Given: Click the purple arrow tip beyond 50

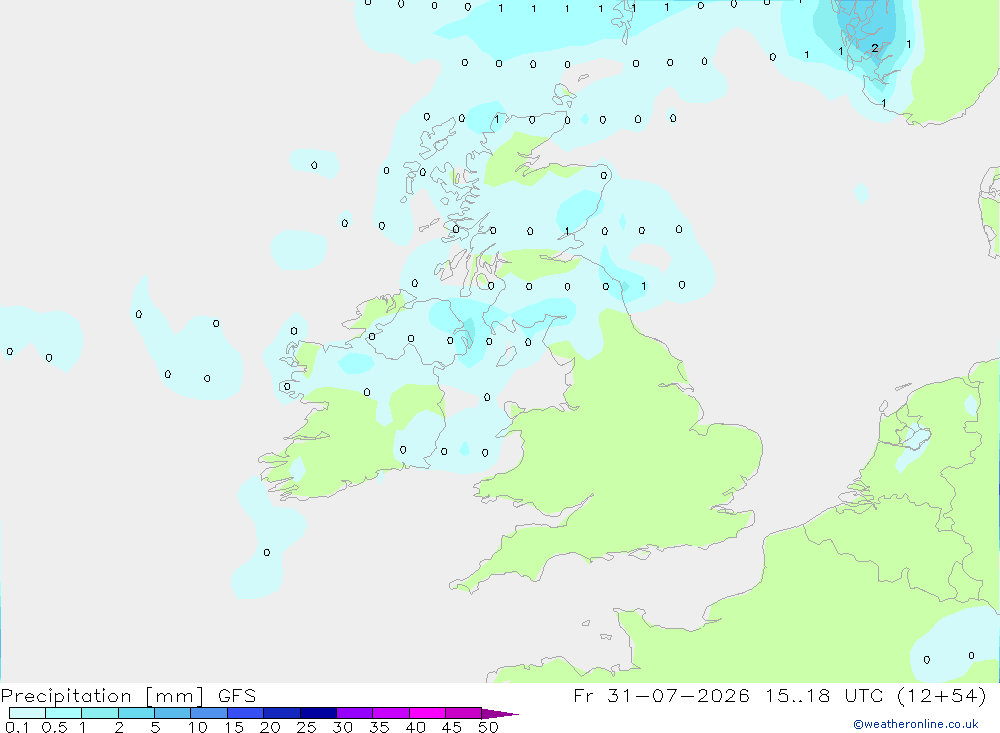Looking at the screenshot, I should click(x=499, y=714).
